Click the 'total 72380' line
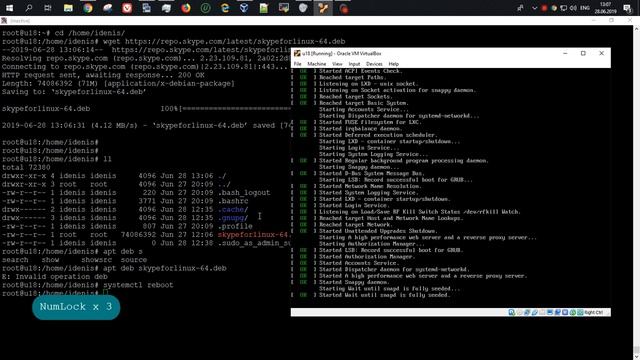The image size is (640, 360). pos(26,167)
